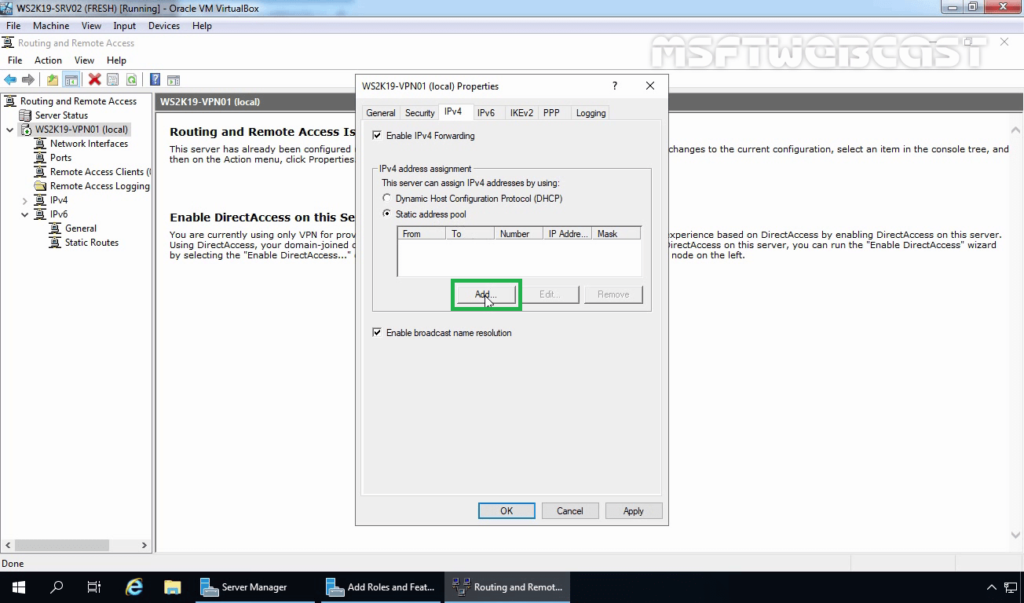Open the RRAS console's View menu

(x=84, y=60)
